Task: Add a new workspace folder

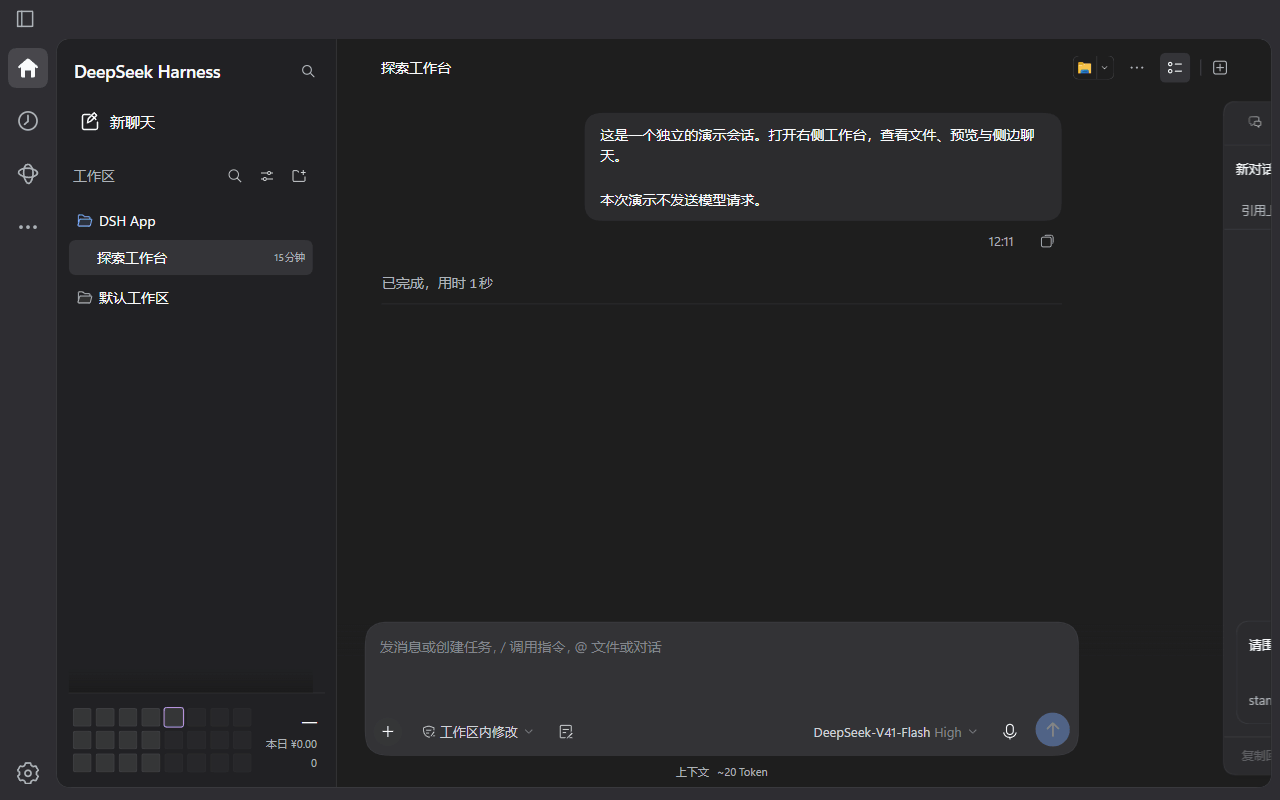Action: pos(299,176)
